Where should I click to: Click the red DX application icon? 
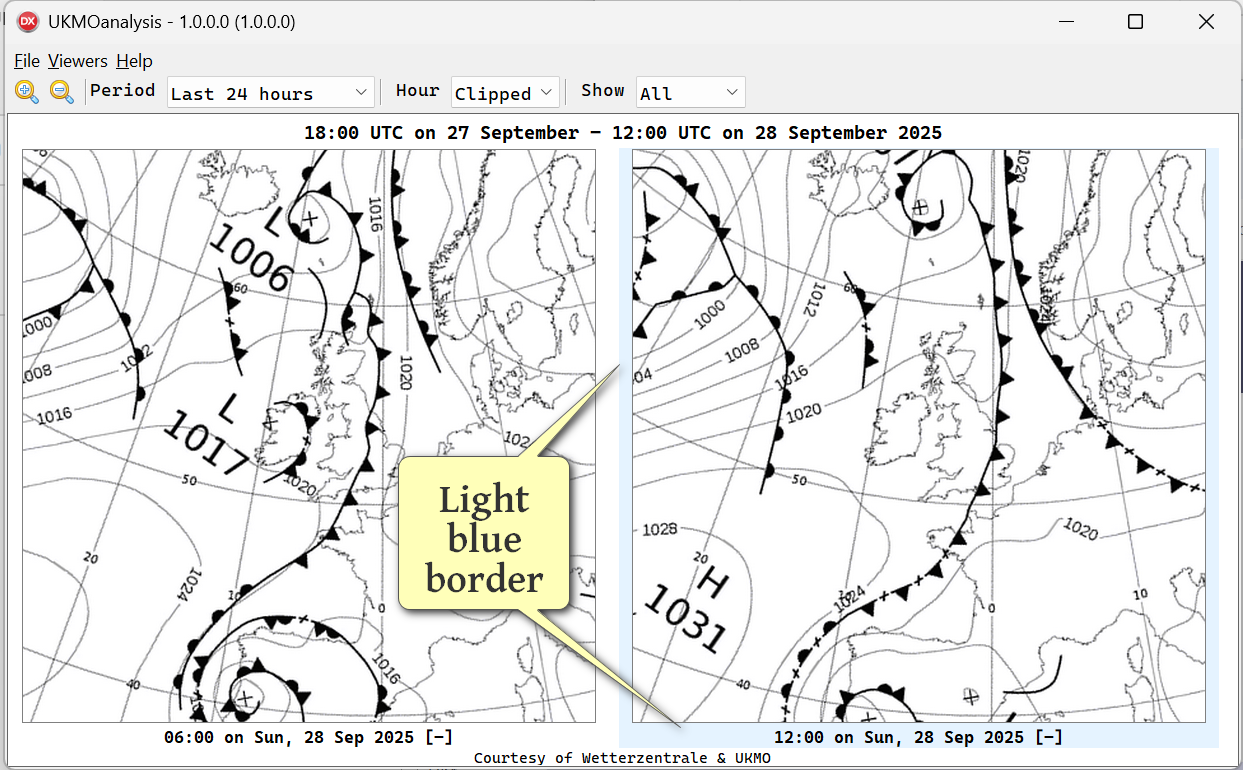(x=28, y=21)
